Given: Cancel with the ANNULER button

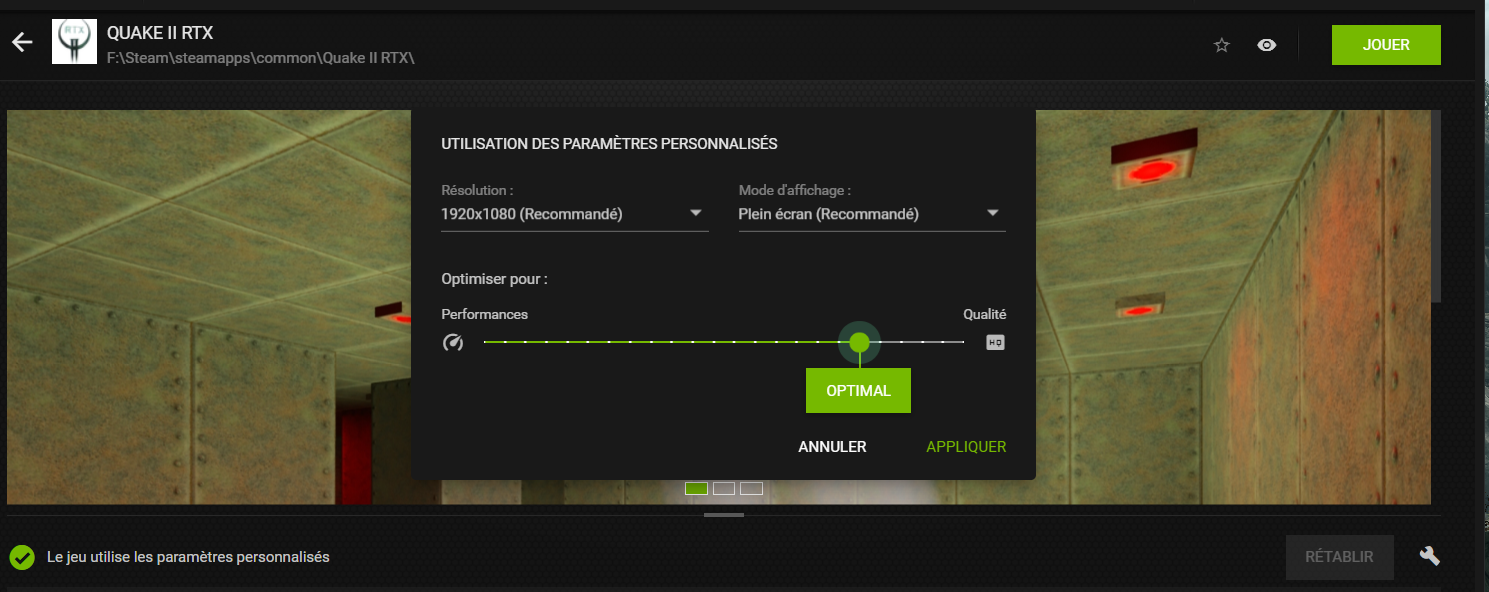Looking at the screenshot, I should pos(832,447).
